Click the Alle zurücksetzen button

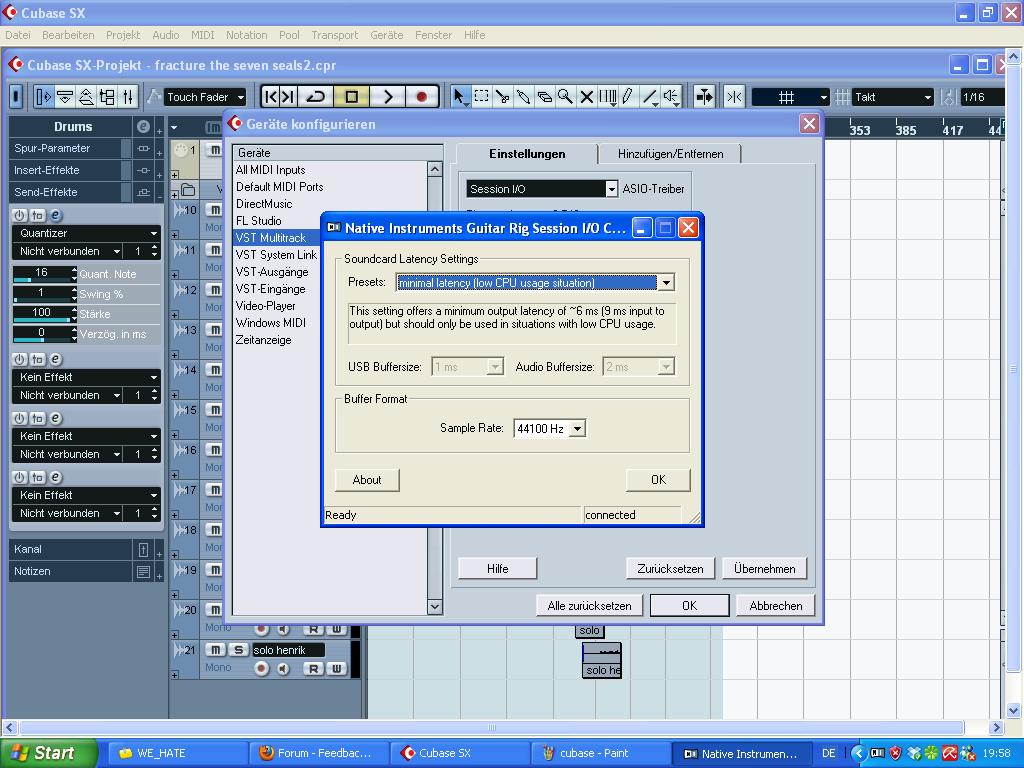(x=589, y=606)
